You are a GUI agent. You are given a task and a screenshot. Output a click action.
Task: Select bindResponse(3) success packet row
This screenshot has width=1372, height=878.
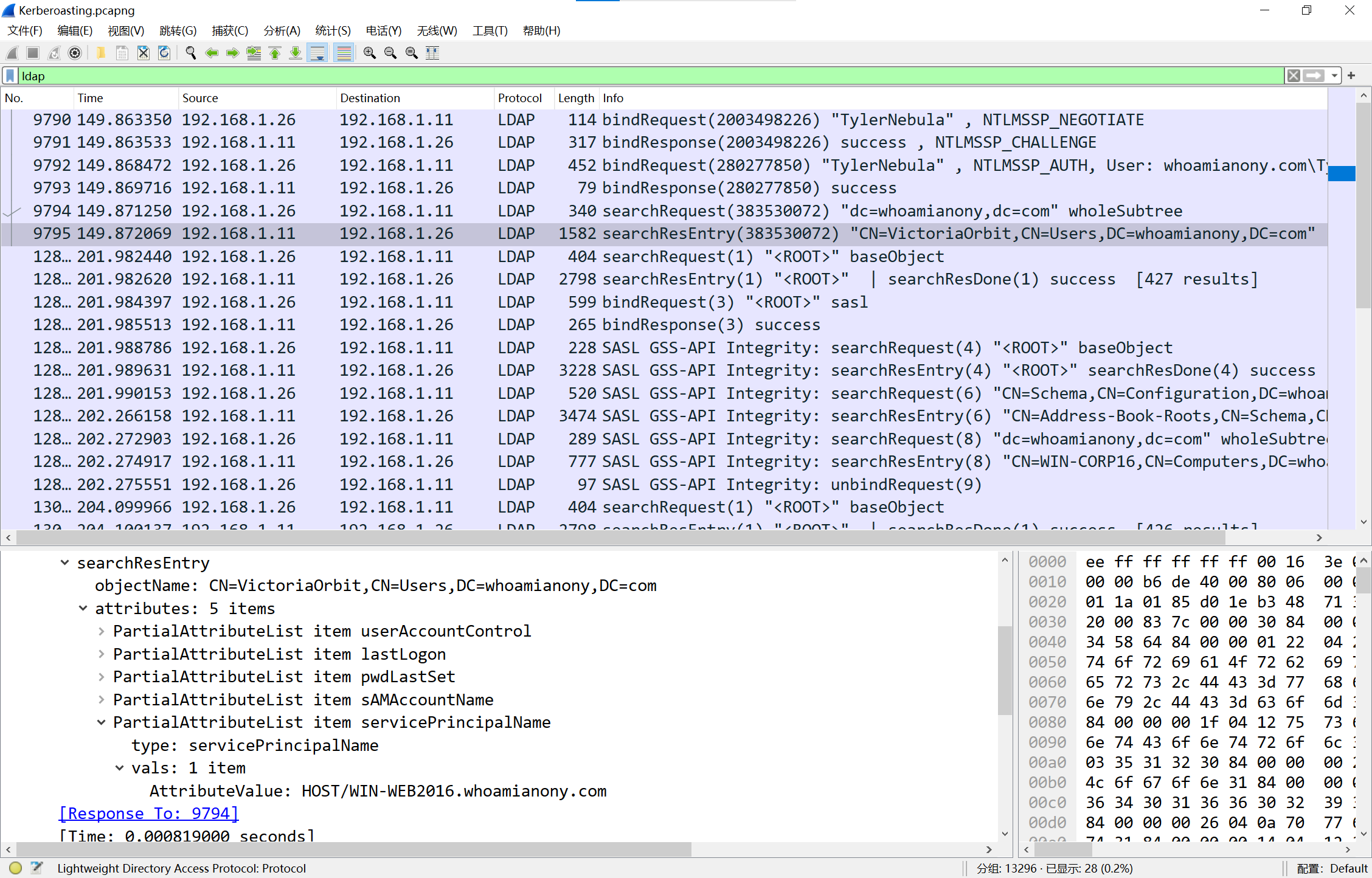(664, 325)
